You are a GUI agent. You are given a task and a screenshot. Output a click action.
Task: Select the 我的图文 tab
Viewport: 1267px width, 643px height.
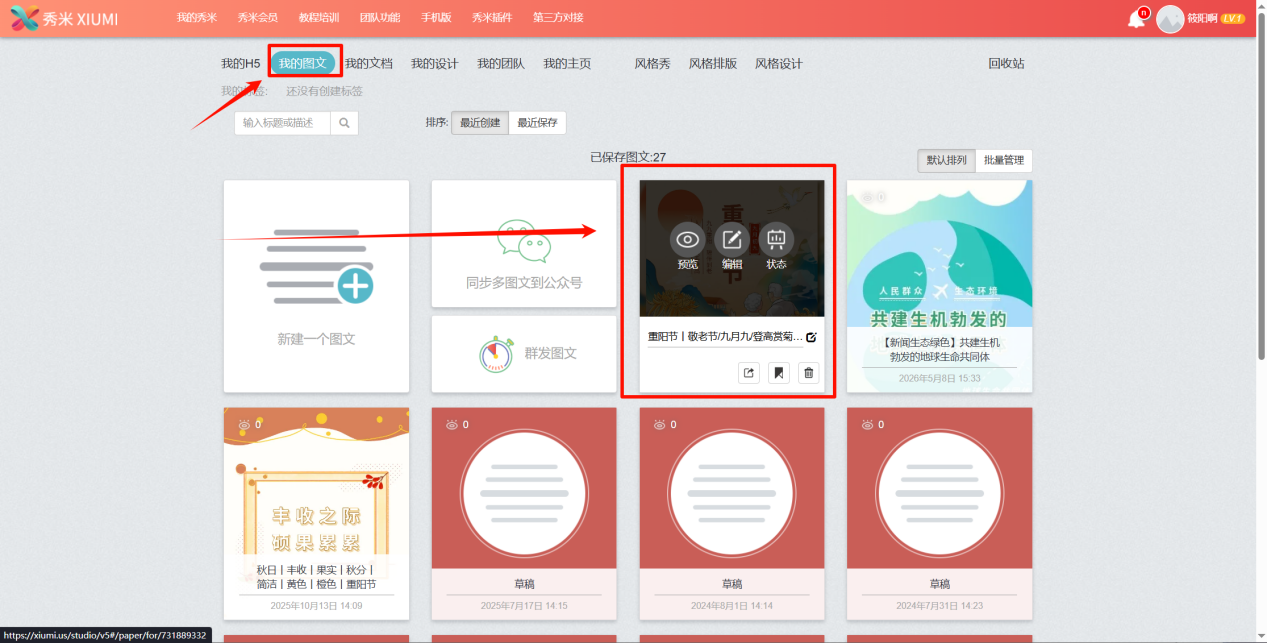pyautogui.click(x=303, y=64)
